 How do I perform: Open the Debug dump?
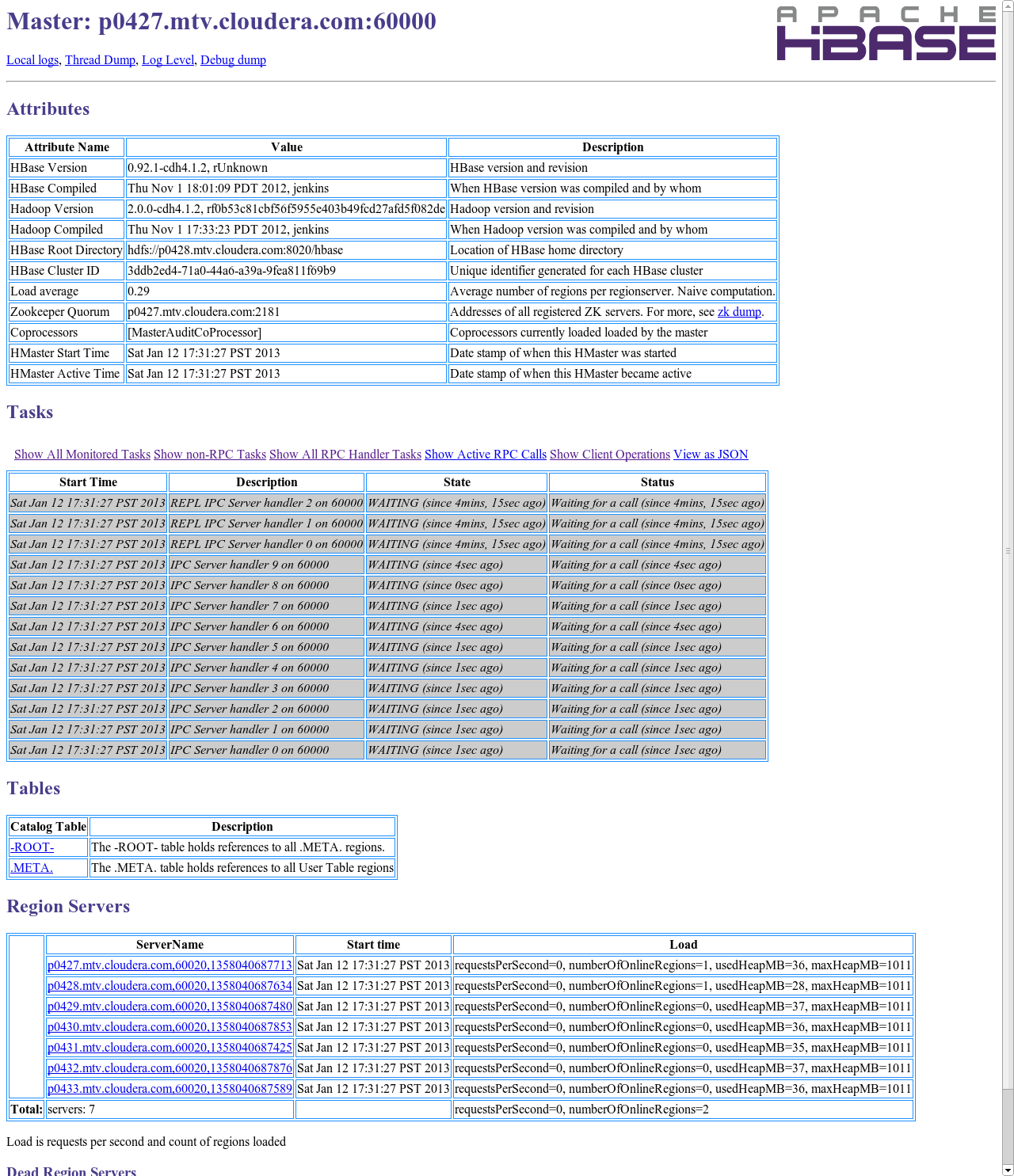233,59
